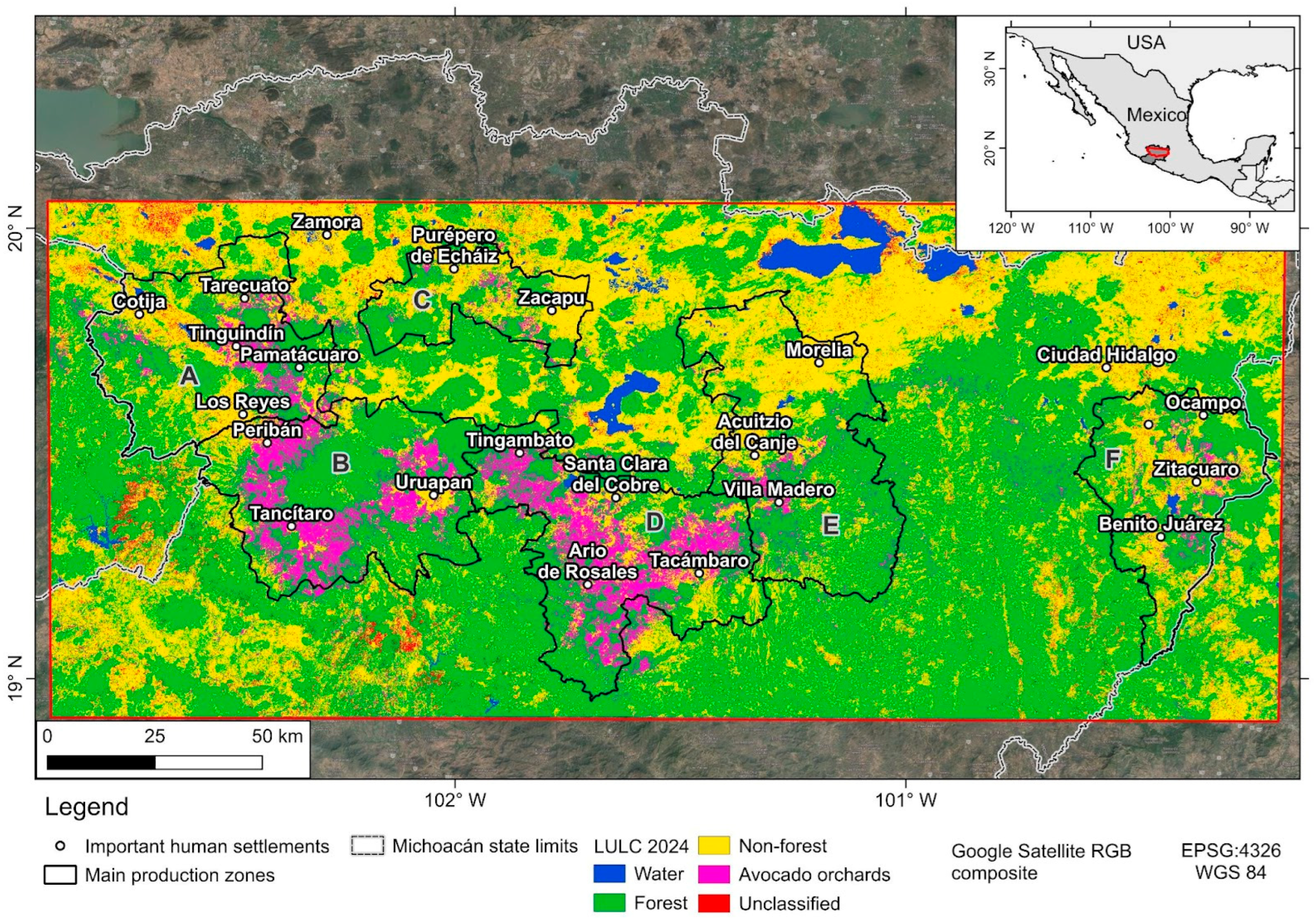Click the green Forest legend swatch
Viewport: 1316px width, 918px height.
[609, 903]
